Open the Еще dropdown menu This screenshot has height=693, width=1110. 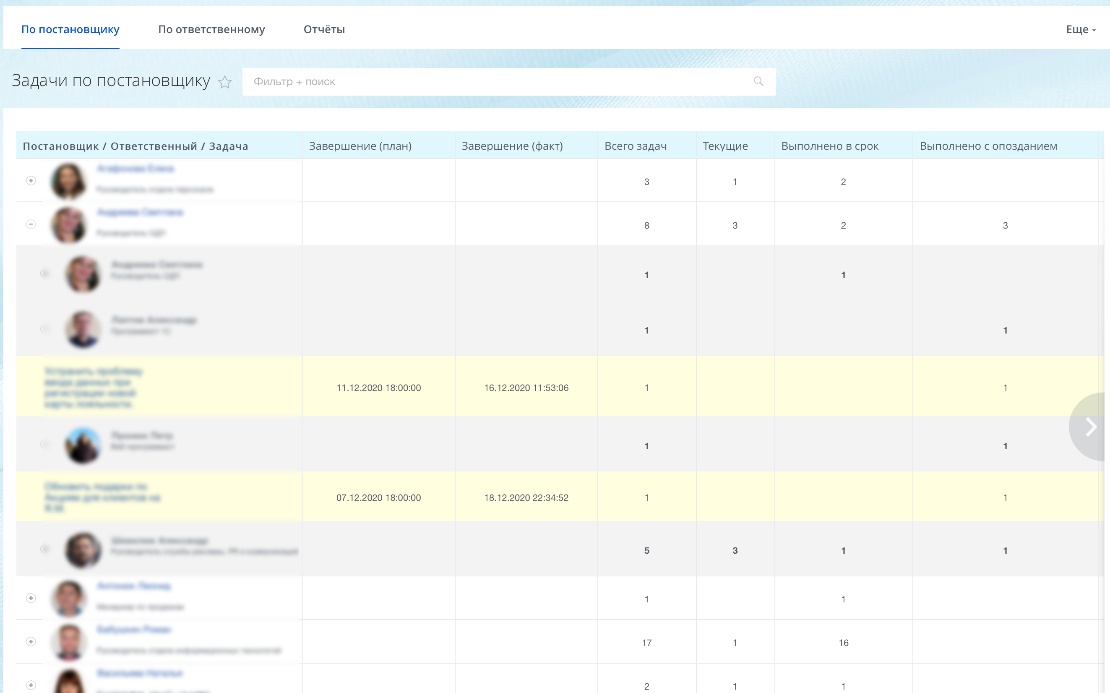[x=1081, y=29]
